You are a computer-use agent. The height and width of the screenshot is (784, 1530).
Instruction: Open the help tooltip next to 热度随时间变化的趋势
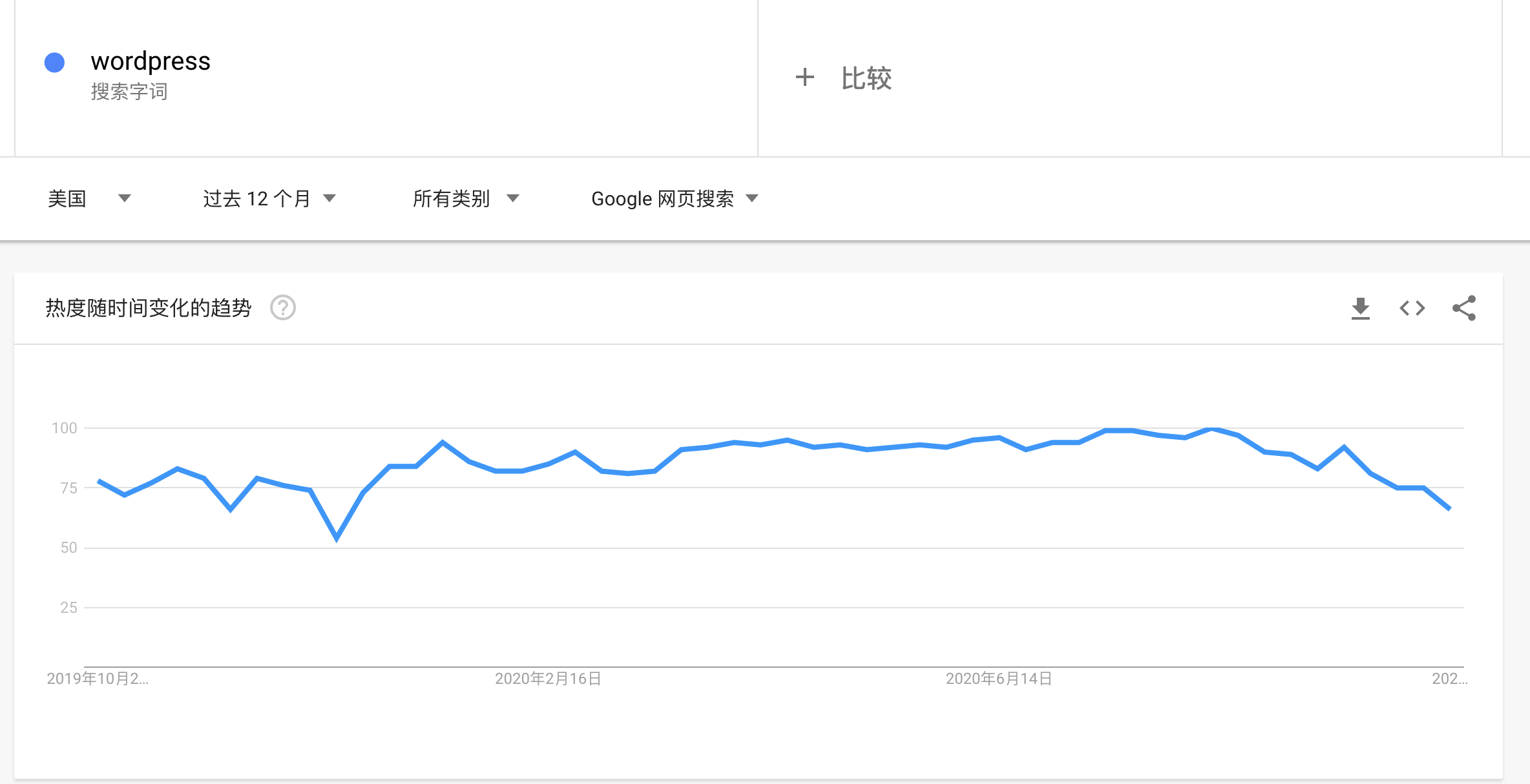283,308
